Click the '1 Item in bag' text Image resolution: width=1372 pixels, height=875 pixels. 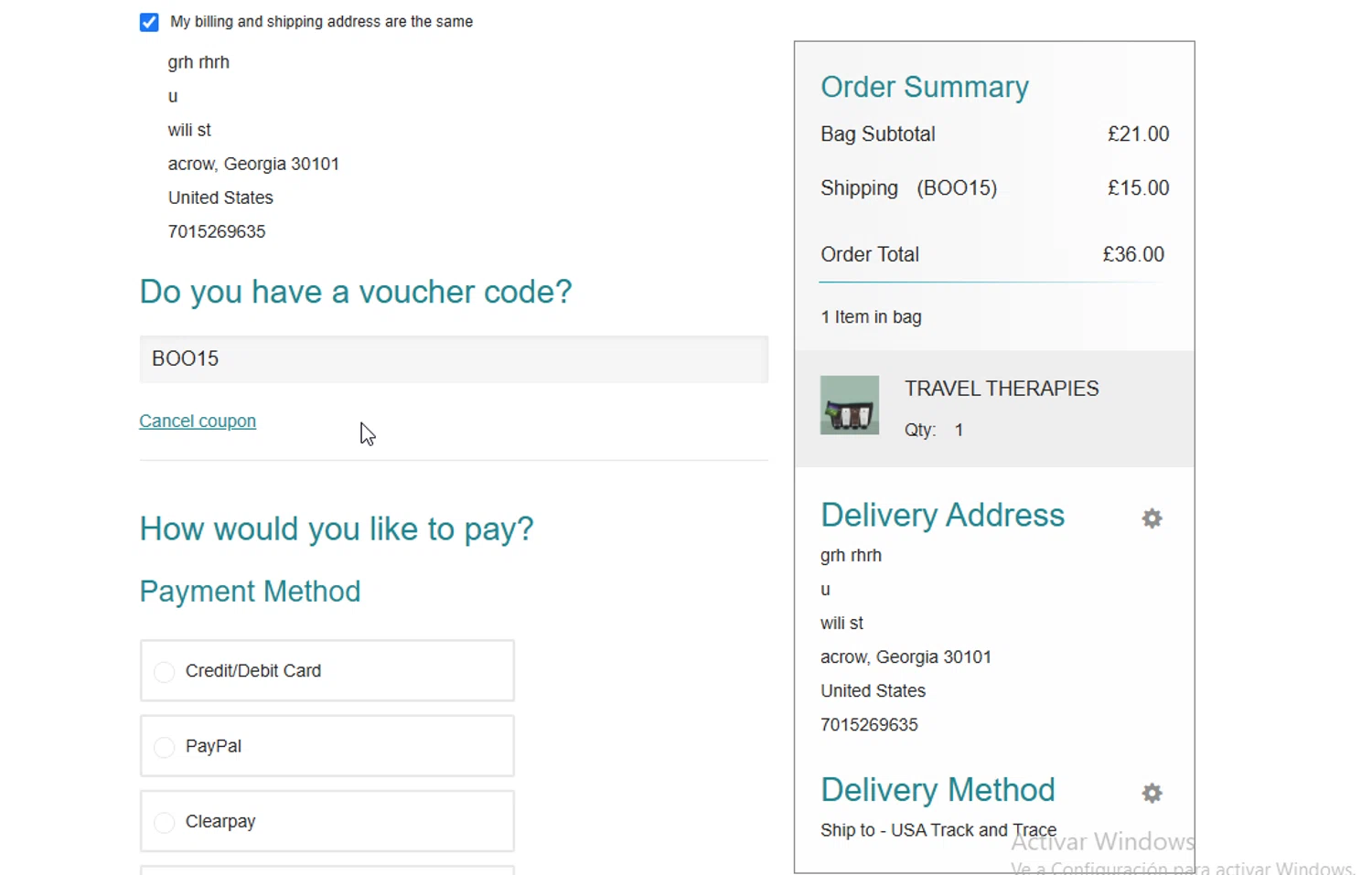point(871,317)
